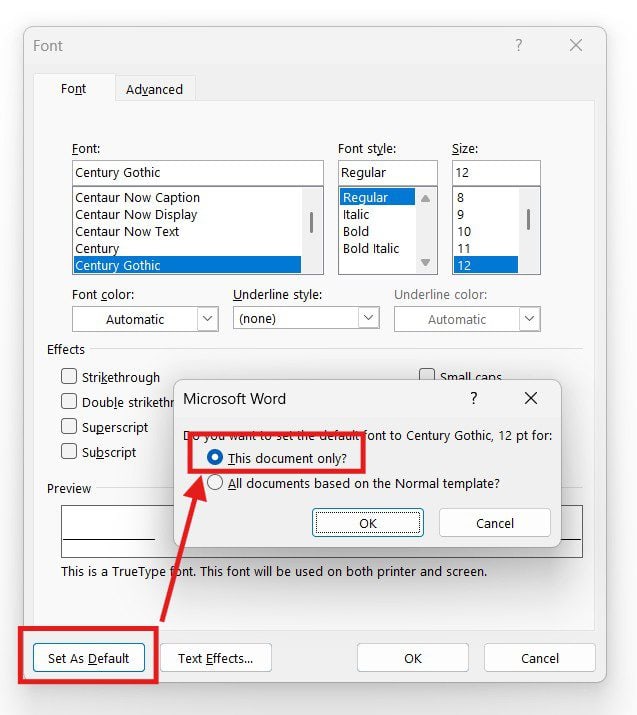Select the Century font
637x715 pixels.
[187, 248]
